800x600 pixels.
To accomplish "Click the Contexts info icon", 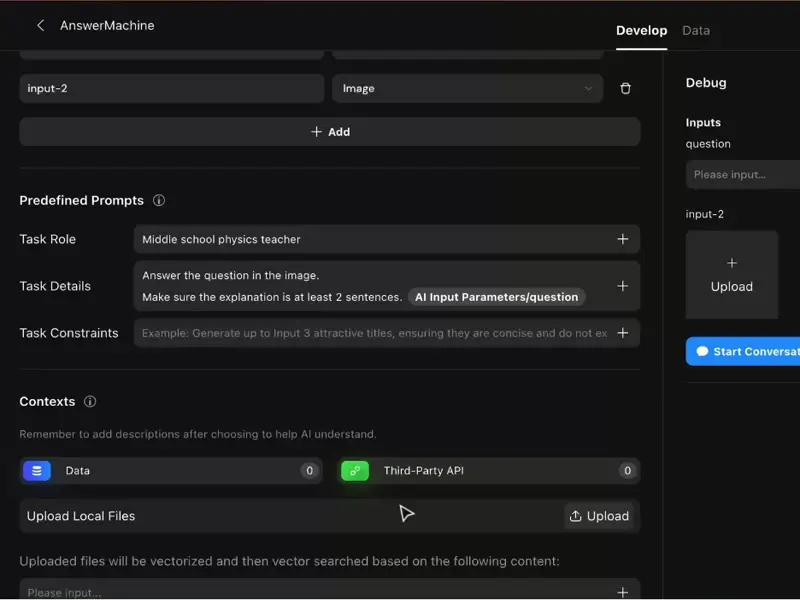I will click(90, 401).
